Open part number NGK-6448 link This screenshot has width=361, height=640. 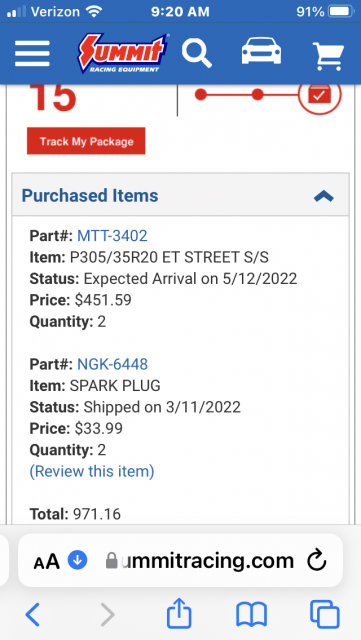pyautogui.click(x=112, y=364)
